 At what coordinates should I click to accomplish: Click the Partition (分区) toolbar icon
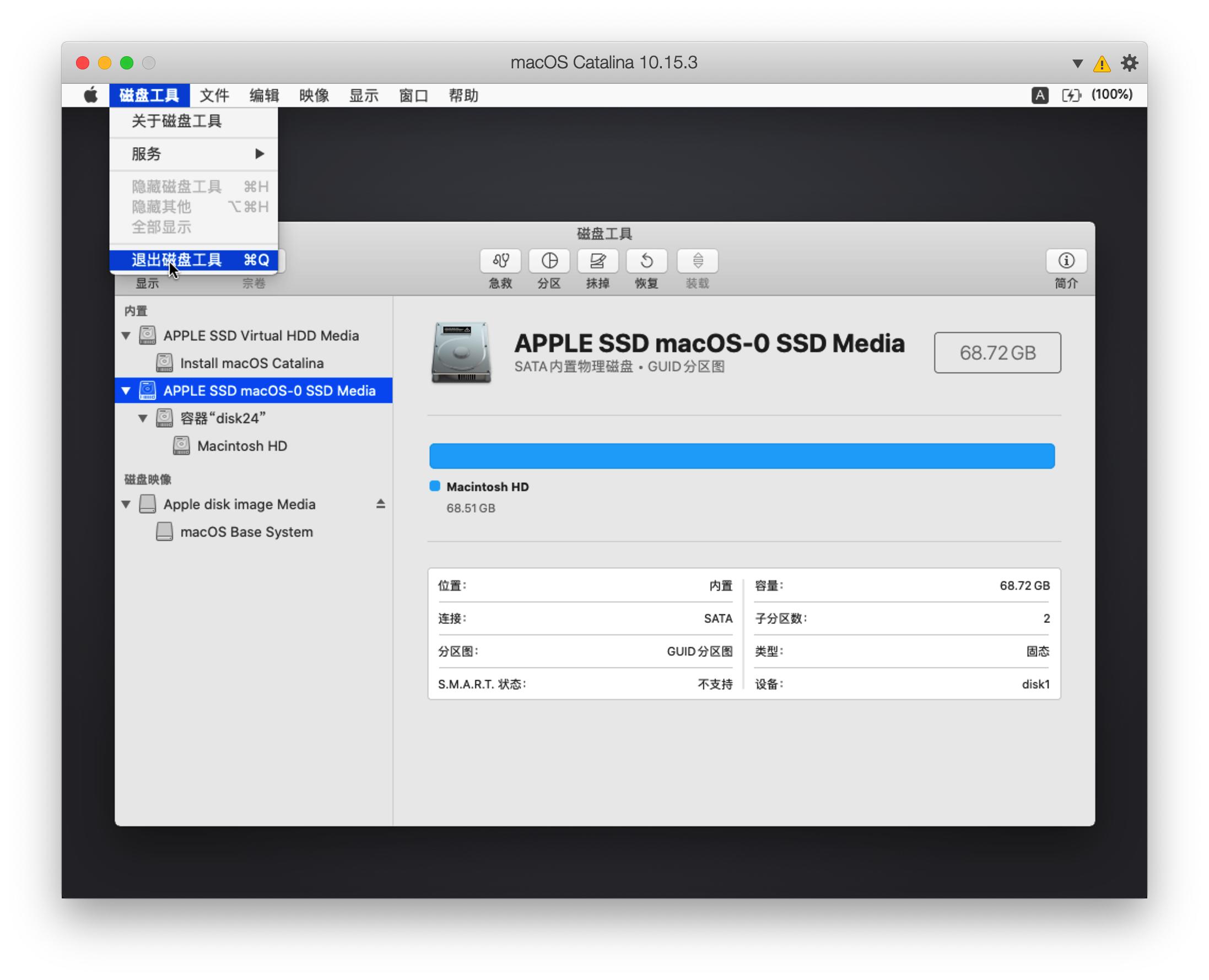click(x=549, y=261)
